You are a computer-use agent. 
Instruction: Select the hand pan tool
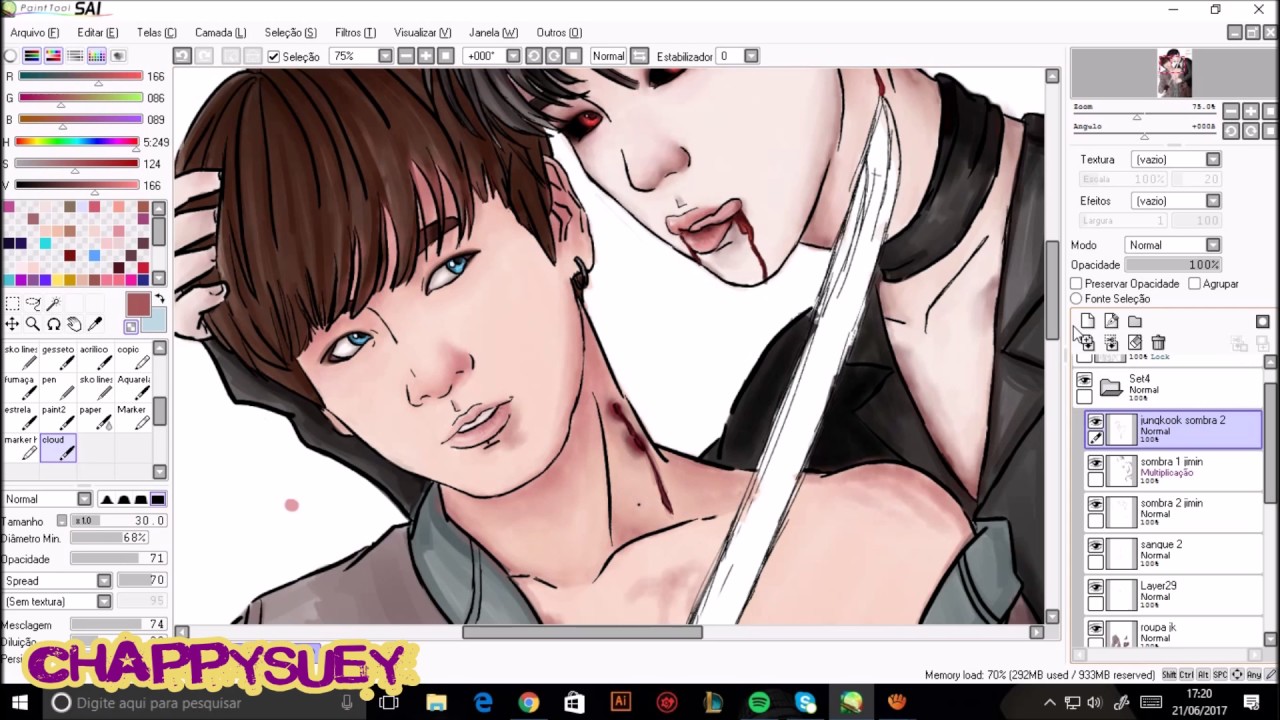(75, 324)
